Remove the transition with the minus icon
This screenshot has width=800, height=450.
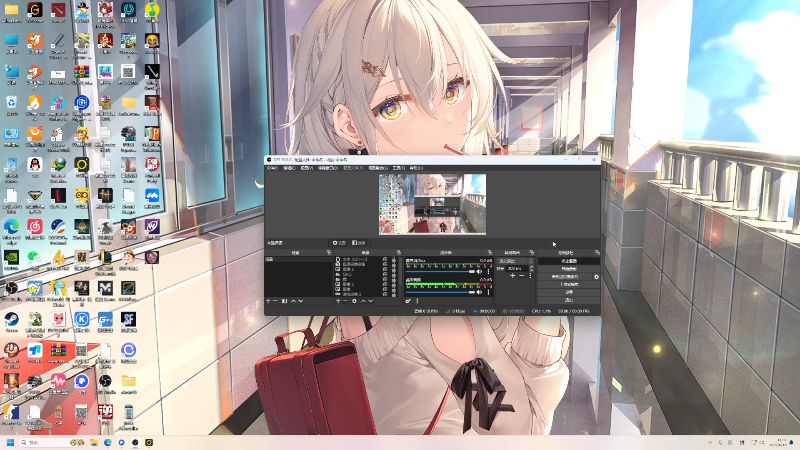pyautogui.click(x=521, y=276)
